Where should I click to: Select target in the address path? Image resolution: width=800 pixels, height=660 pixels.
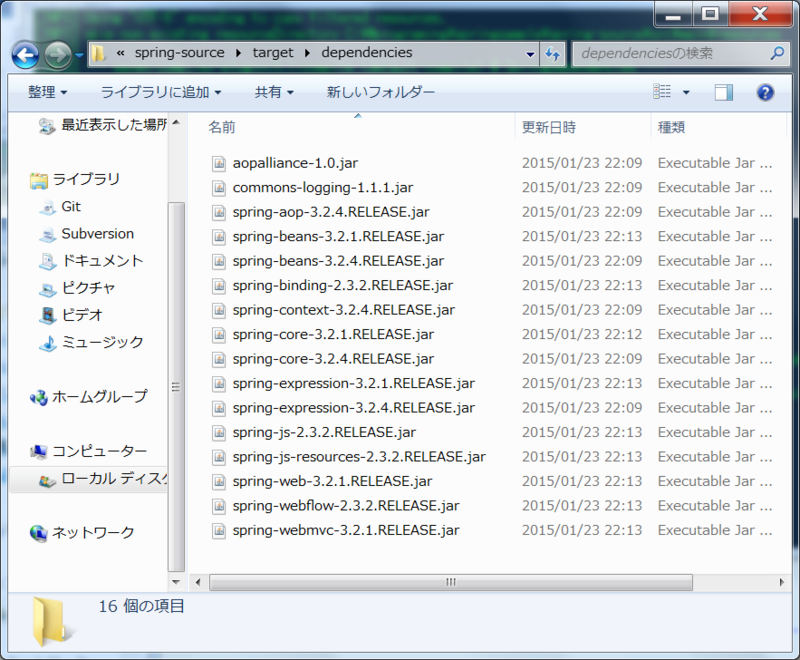coord(273,53)
